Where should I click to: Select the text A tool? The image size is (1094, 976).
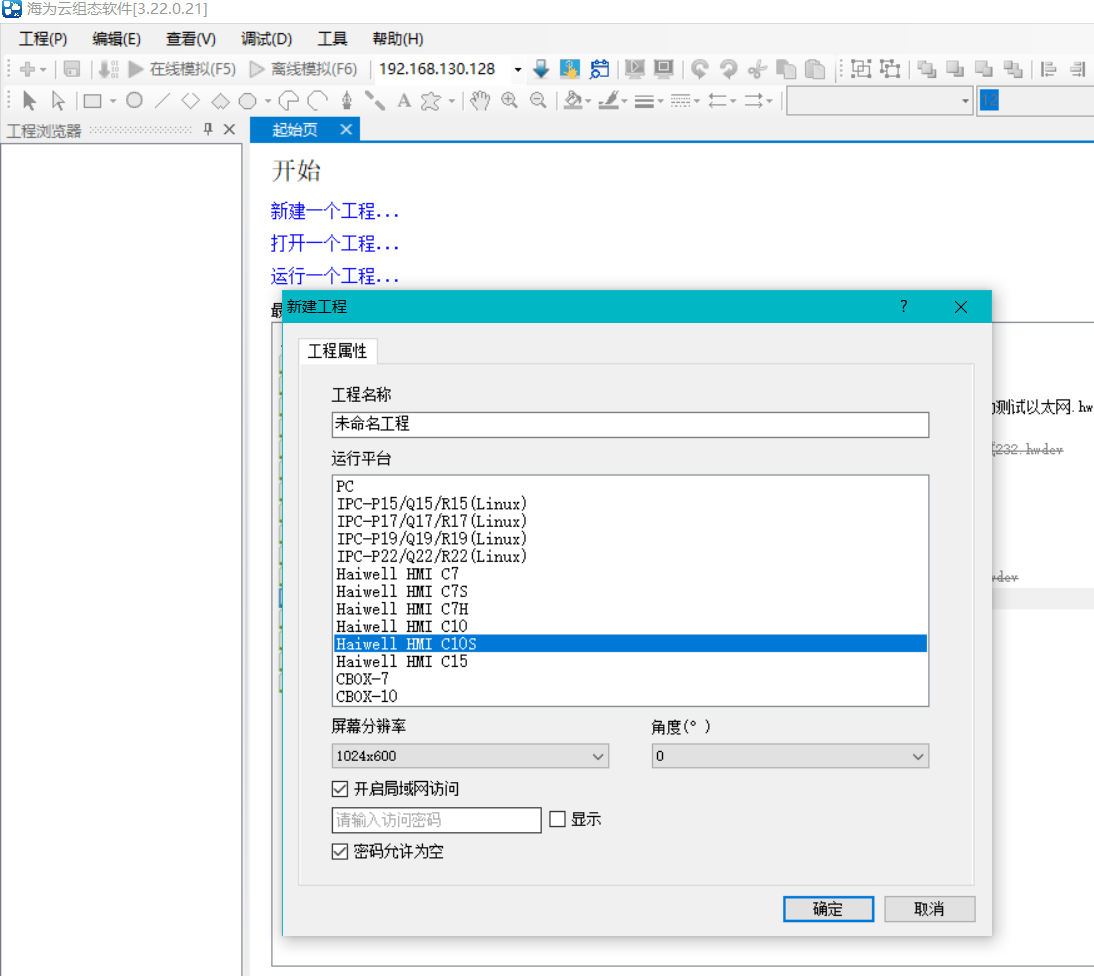[x=404, y=101]
